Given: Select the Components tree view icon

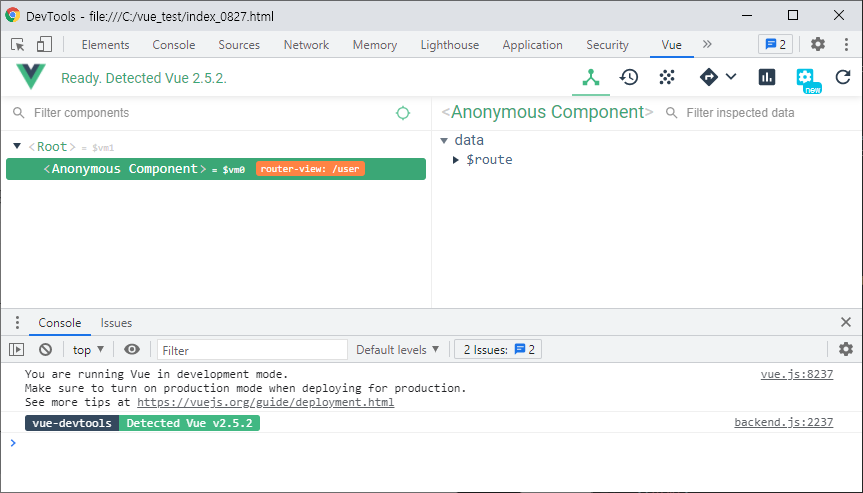Looking at the screenshot, I should point(591,78).
